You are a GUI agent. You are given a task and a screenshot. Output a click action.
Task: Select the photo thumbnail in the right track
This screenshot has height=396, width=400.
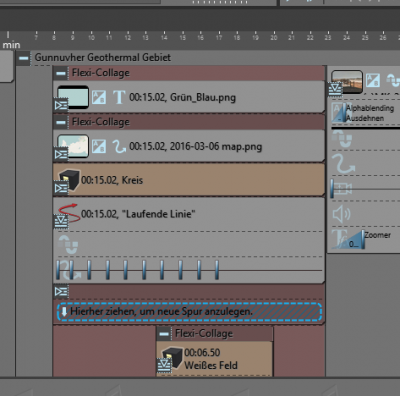347,82
